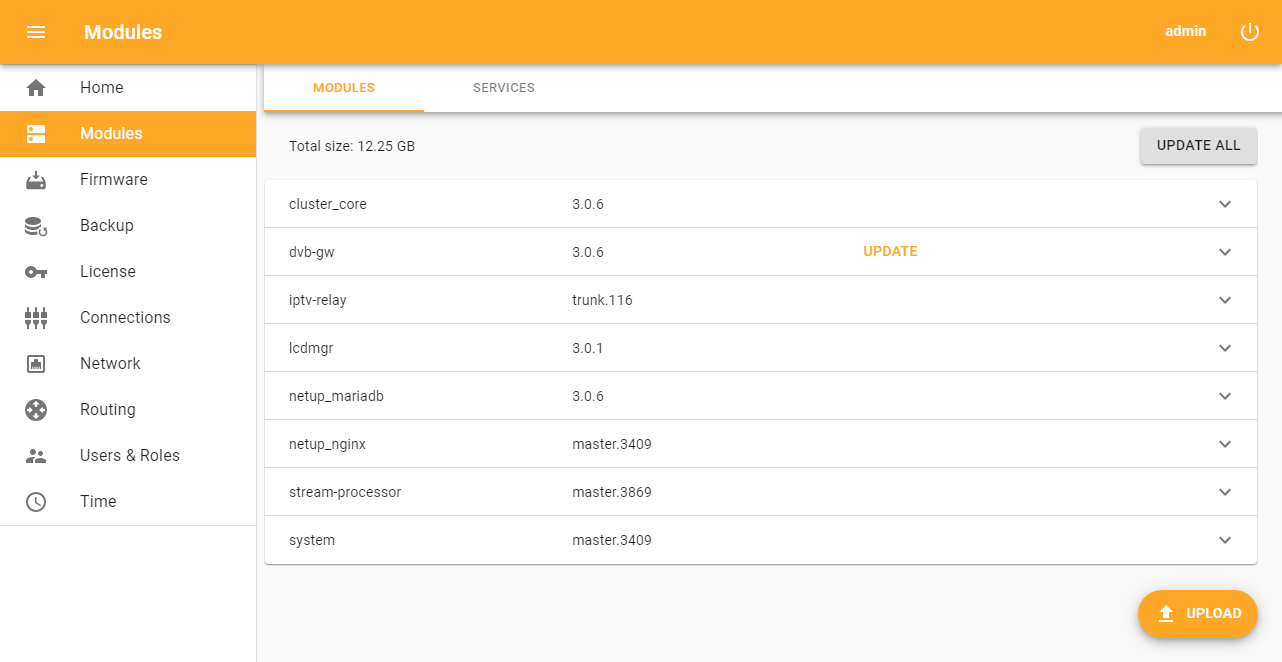1282x662 pixels.
Task: Go to the Backup page
Action: pyautogui.click(x=128, y=226)
